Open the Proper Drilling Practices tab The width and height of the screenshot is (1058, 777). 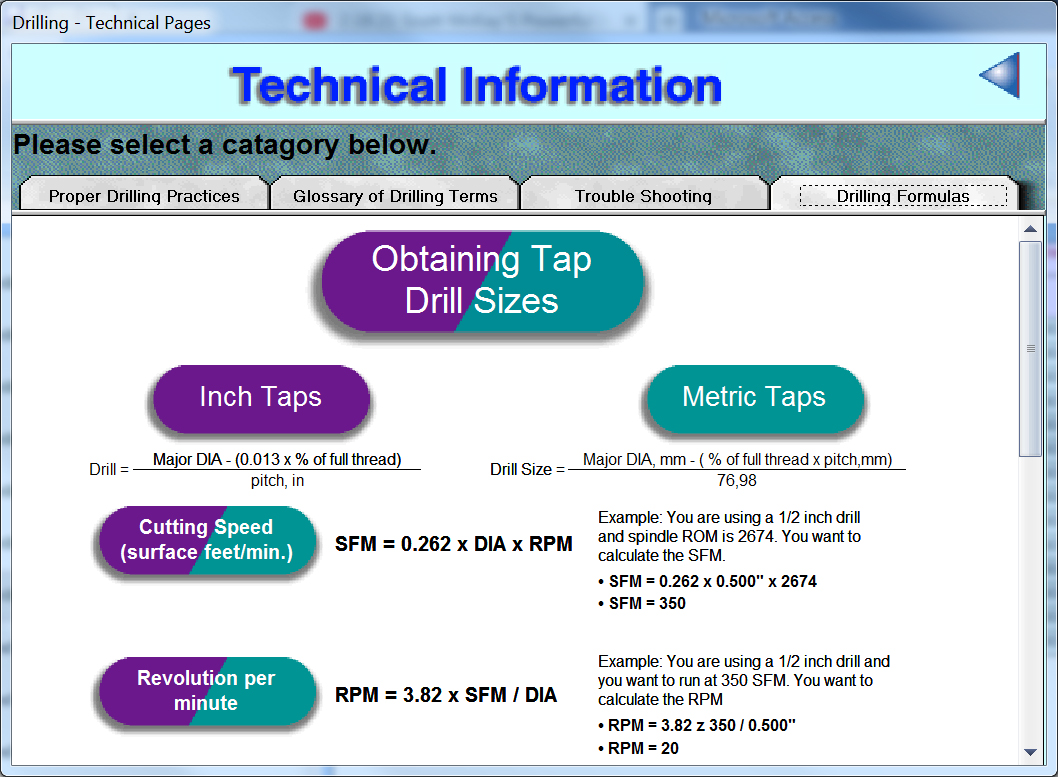pos(144,196)
